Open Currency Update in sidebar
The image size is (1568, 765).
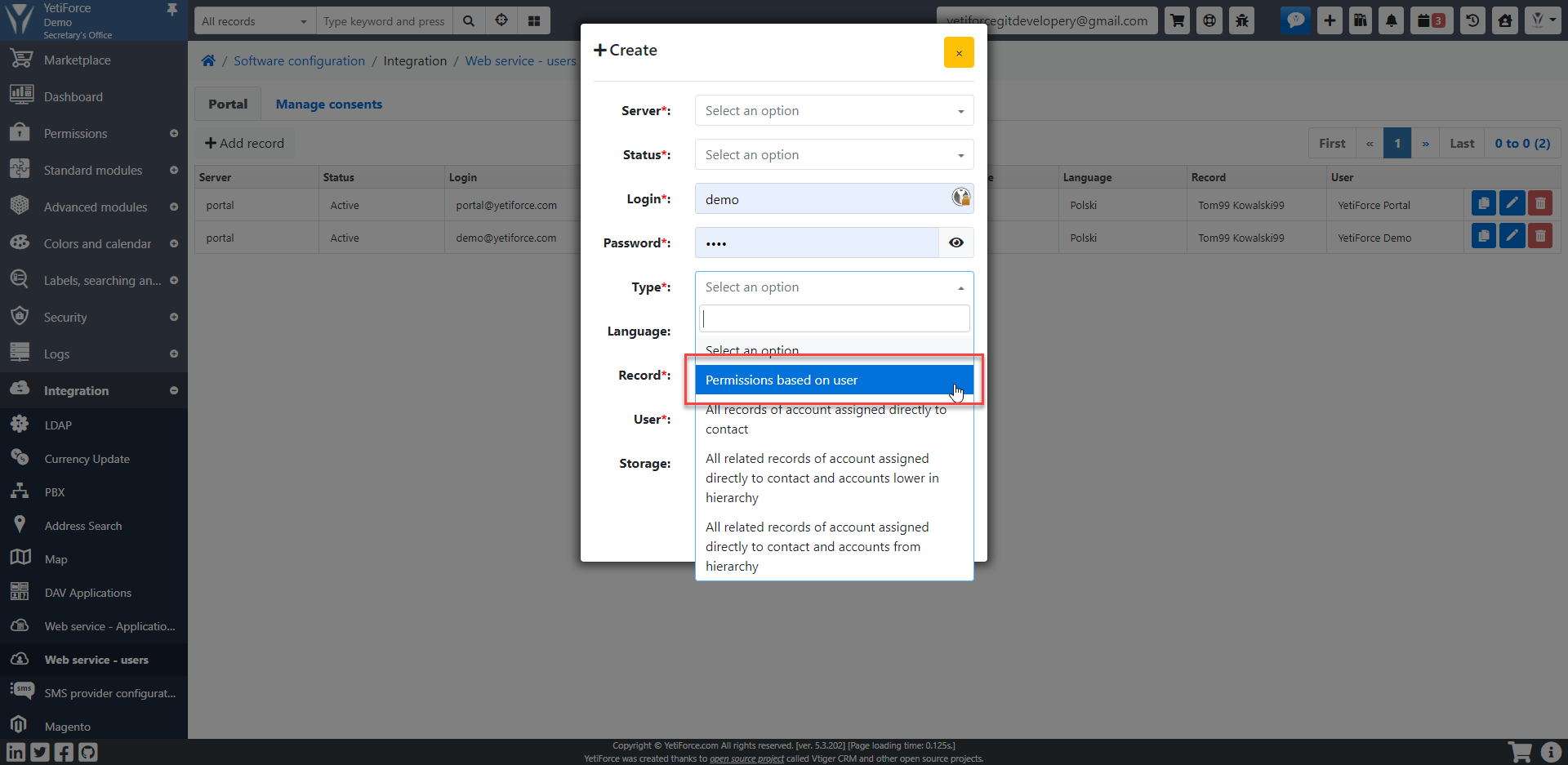pyautogui.click(x=94, y=458)
